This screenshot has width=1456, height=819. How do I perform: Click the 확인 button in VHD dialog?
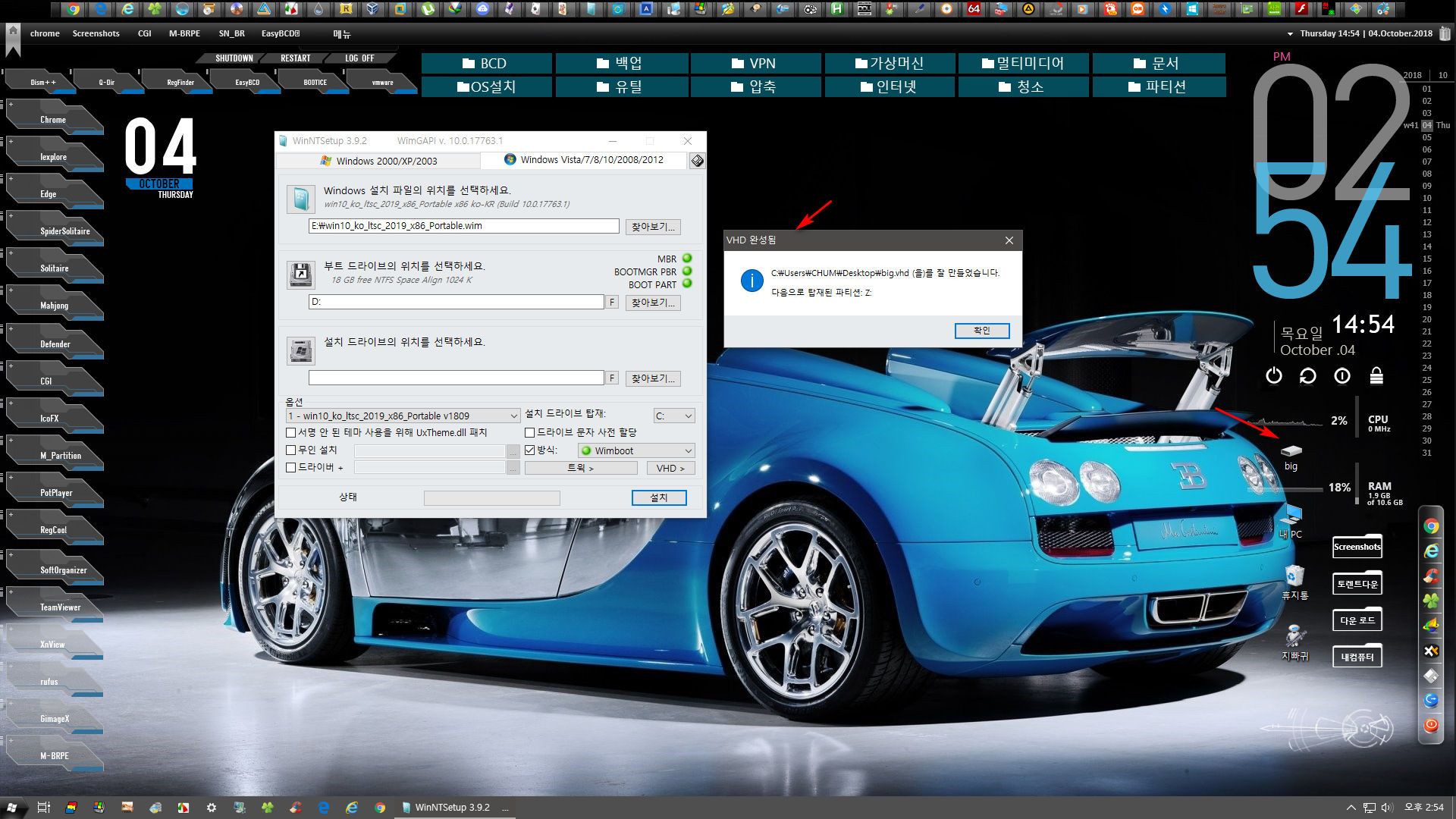(982, 331)
